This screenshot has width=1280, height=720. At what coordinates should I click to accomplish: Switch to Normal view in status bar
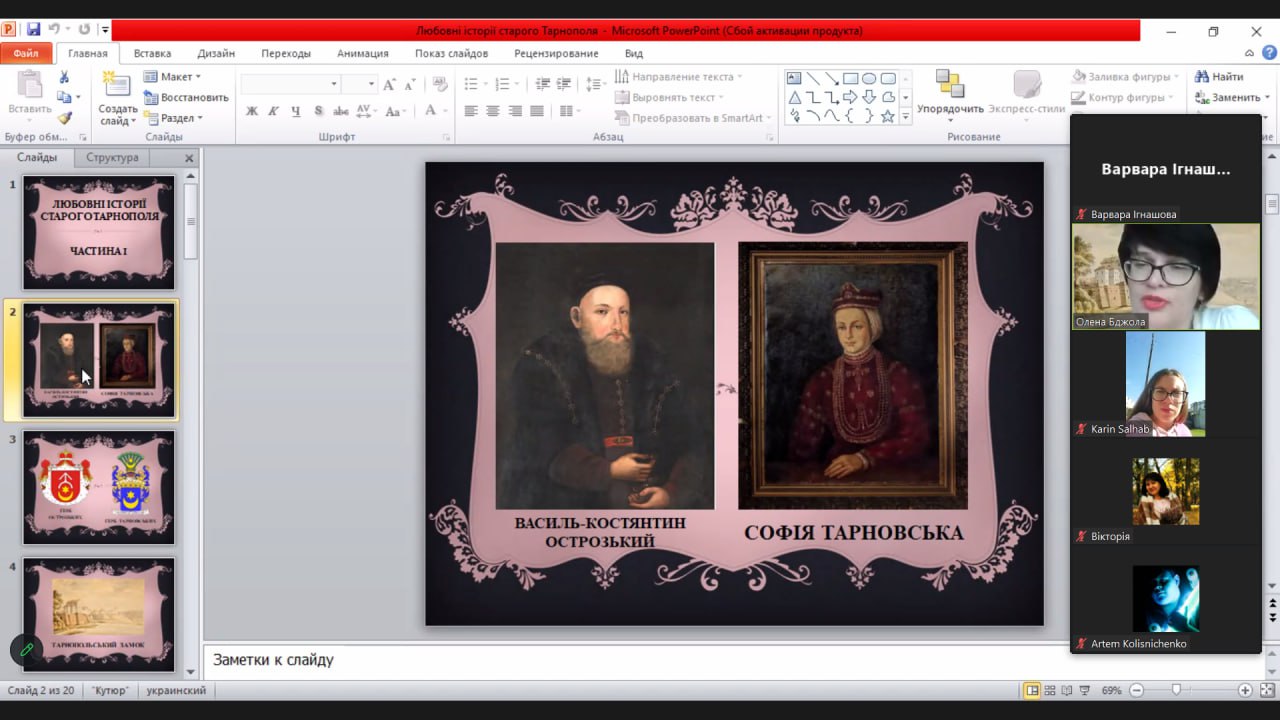tap(1032, 690)
